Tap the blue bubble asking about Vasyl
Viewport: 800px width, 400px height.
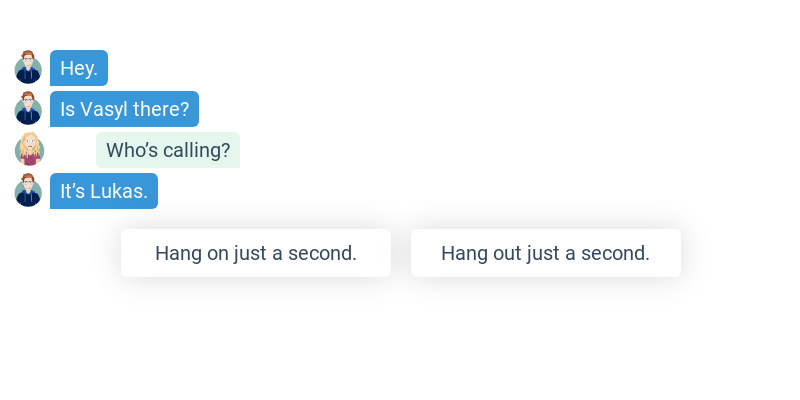(124, 109)
